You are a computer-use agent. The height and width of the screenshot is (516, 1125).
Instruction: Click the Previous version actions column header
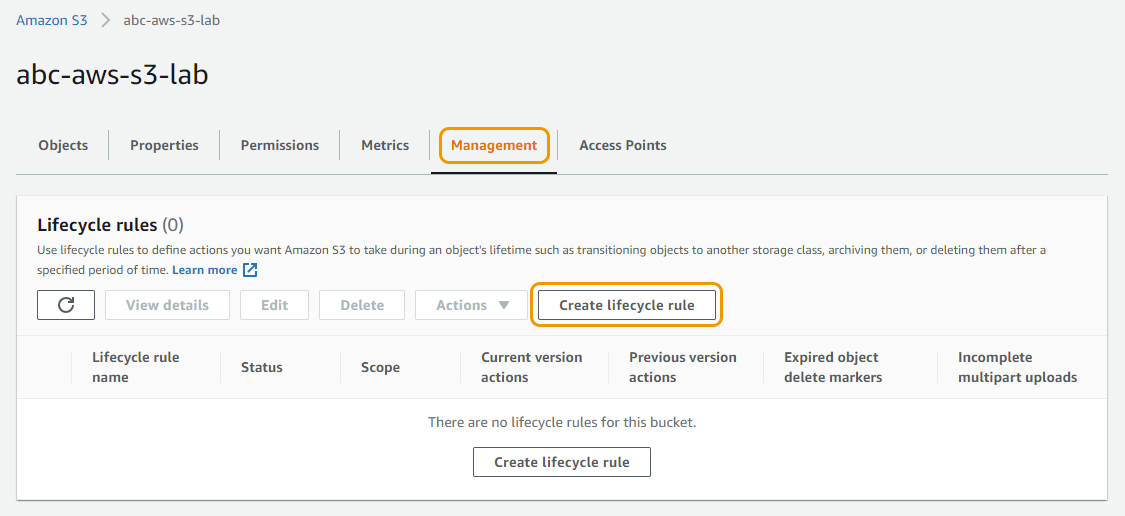(x=683, y=367)
